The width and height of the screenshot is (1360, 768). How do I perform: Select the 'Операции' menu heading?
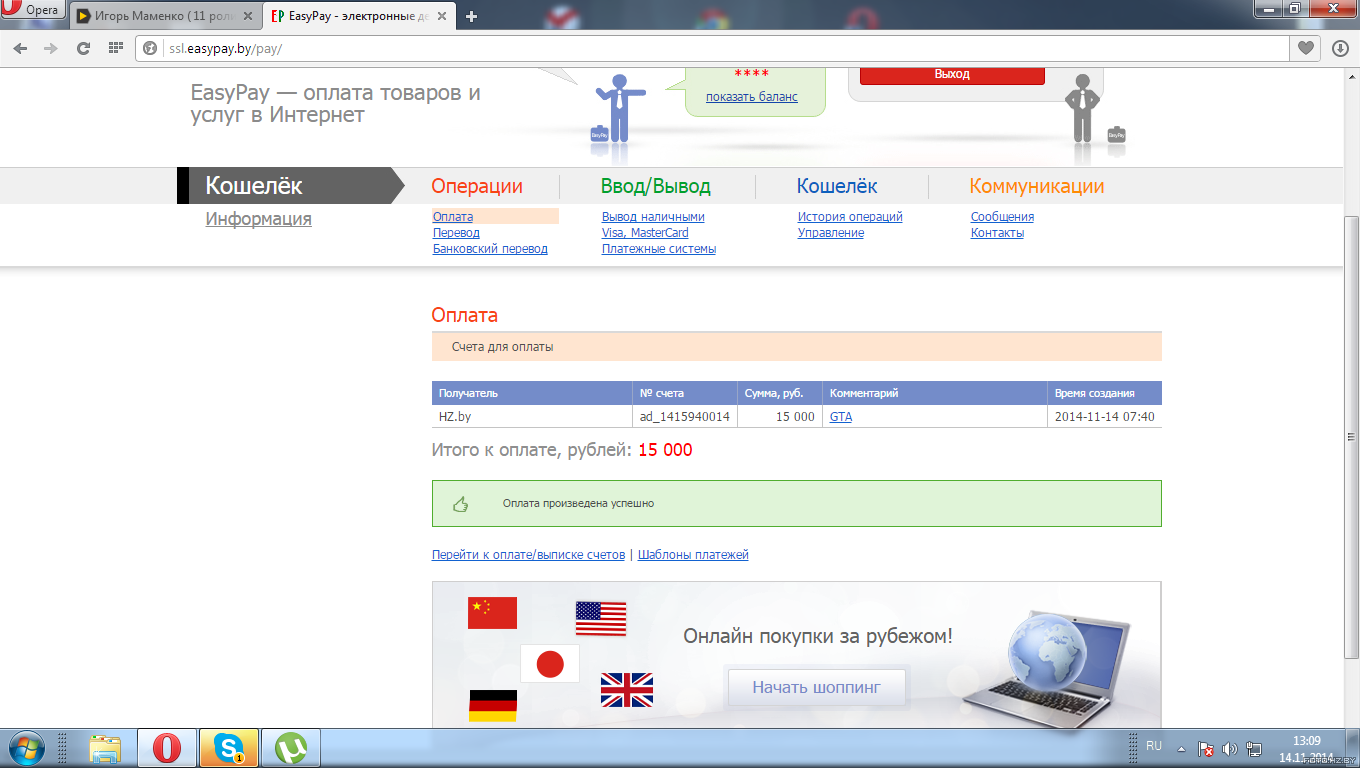tap(477, 187)
